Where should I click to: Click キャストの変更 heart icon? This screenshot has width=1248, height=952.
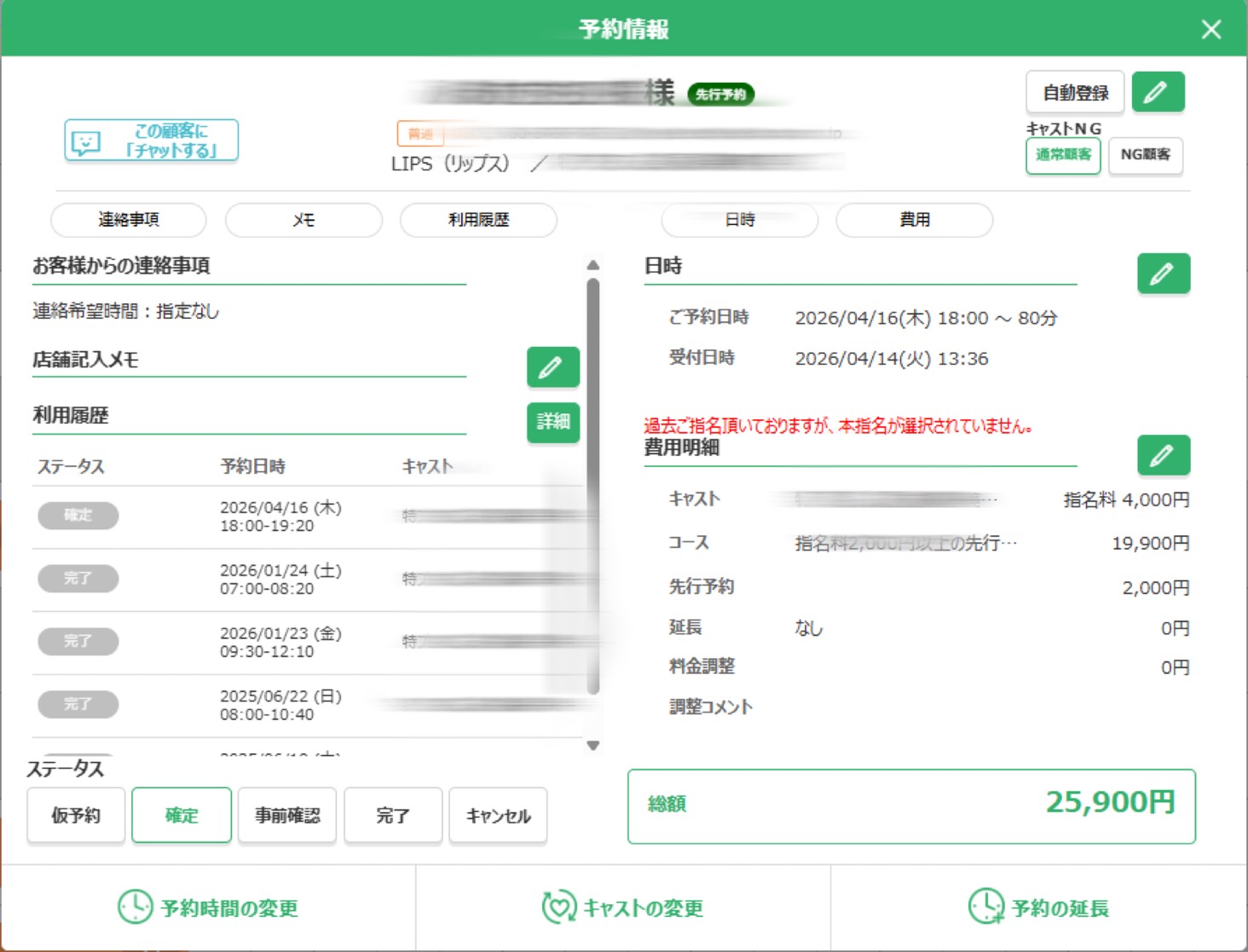[x=558, y=907]
